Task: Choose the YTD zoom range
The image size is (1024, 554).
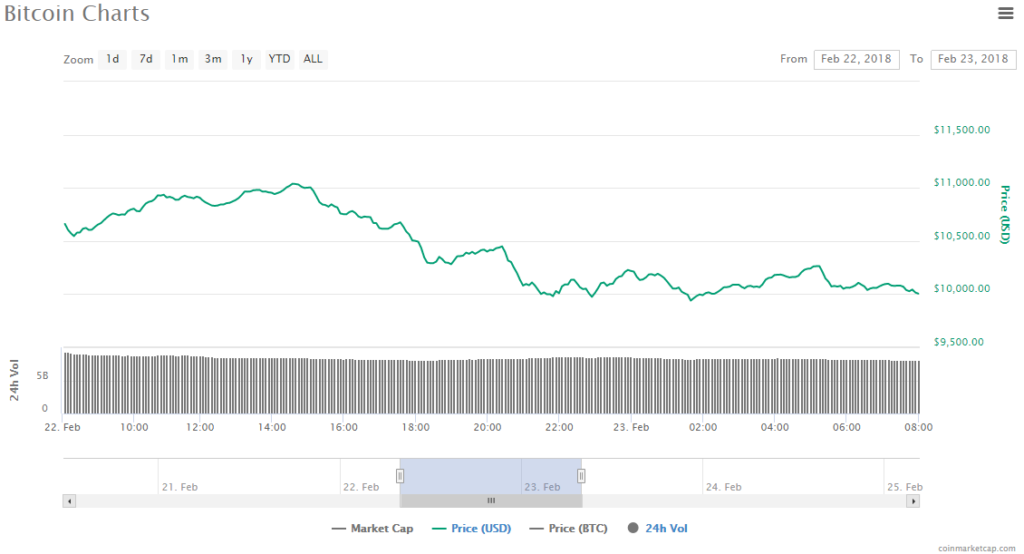Action: click(x=280, y=59)
